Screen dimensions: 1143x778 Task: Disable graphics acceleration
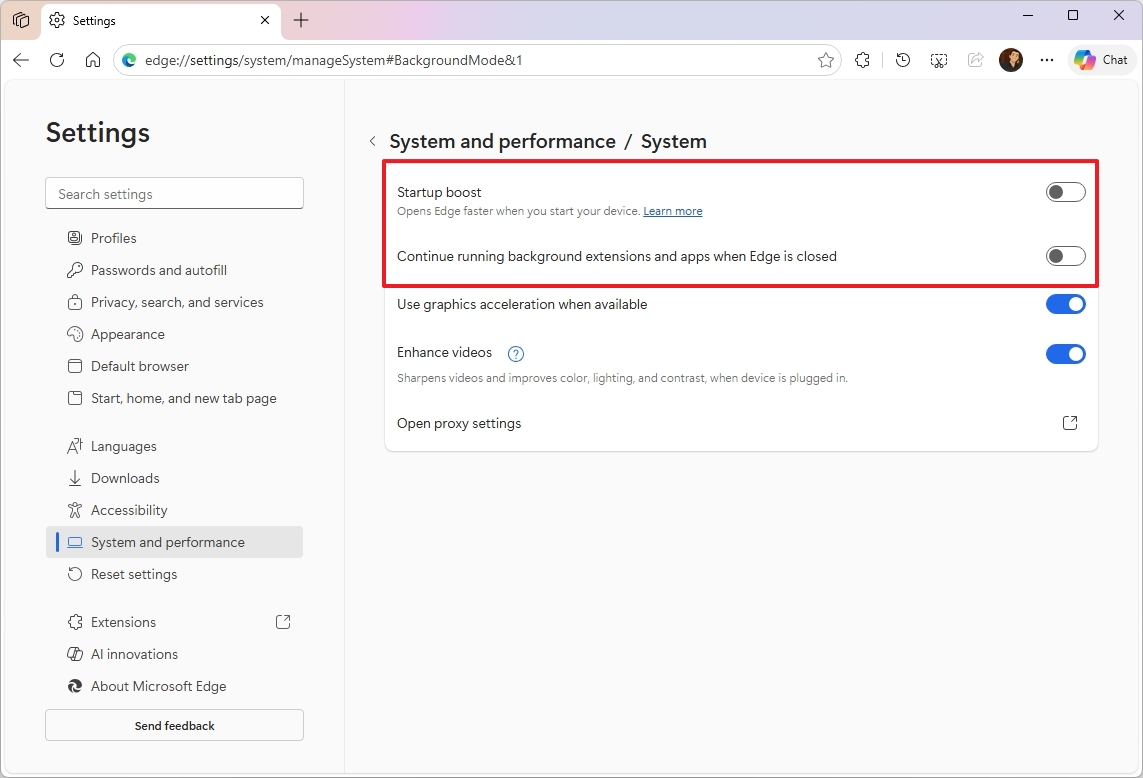[1065, 304]
